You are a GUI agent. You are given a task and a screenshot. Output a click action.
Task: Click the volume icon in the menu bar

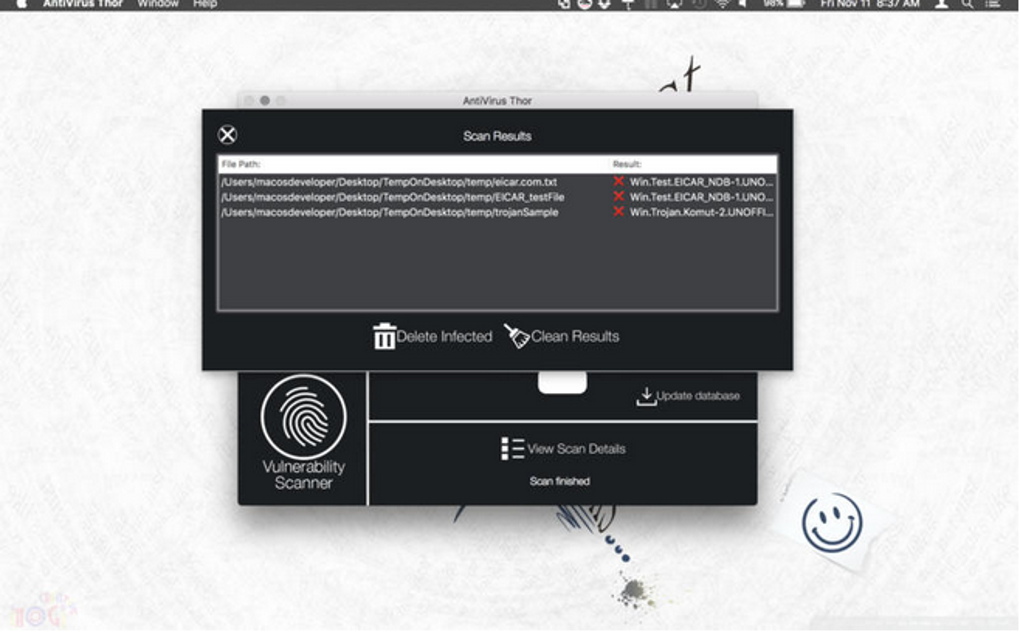(743, 4)
